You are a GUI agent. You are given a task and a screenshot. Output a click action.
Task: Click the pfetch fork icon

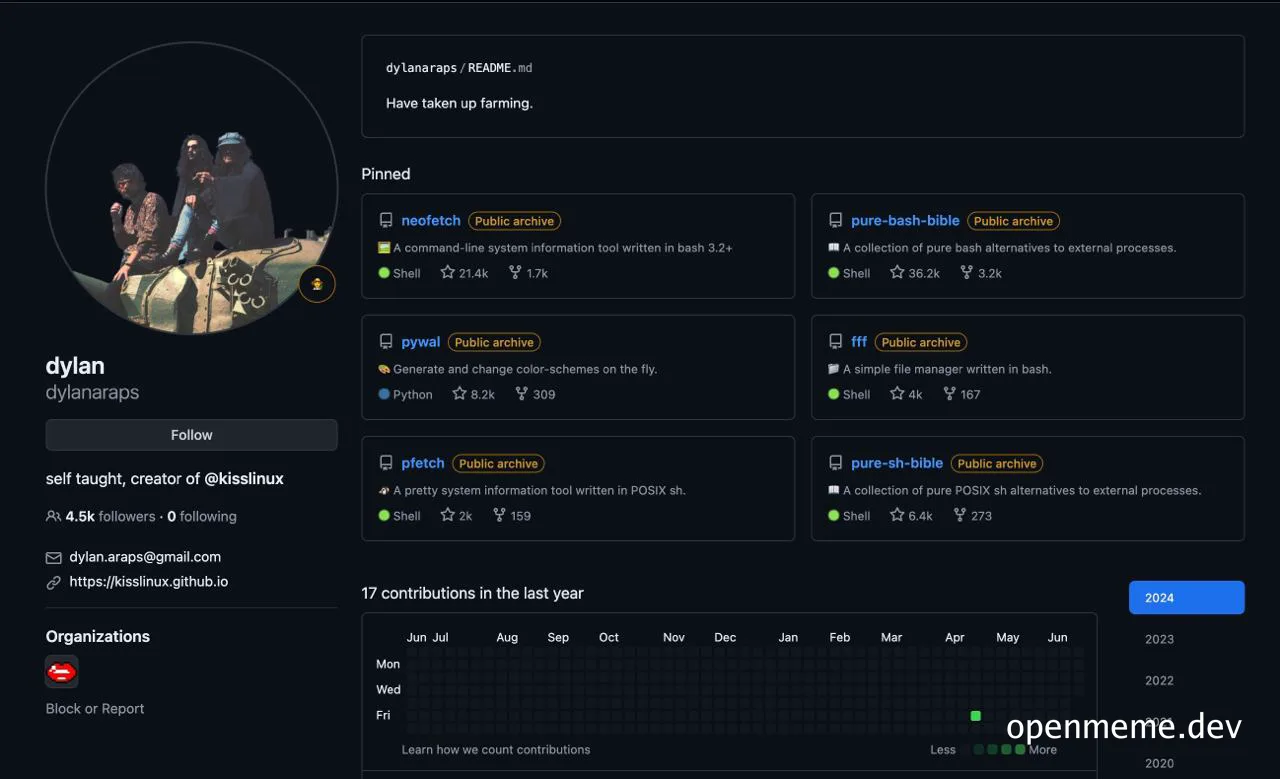500,515
